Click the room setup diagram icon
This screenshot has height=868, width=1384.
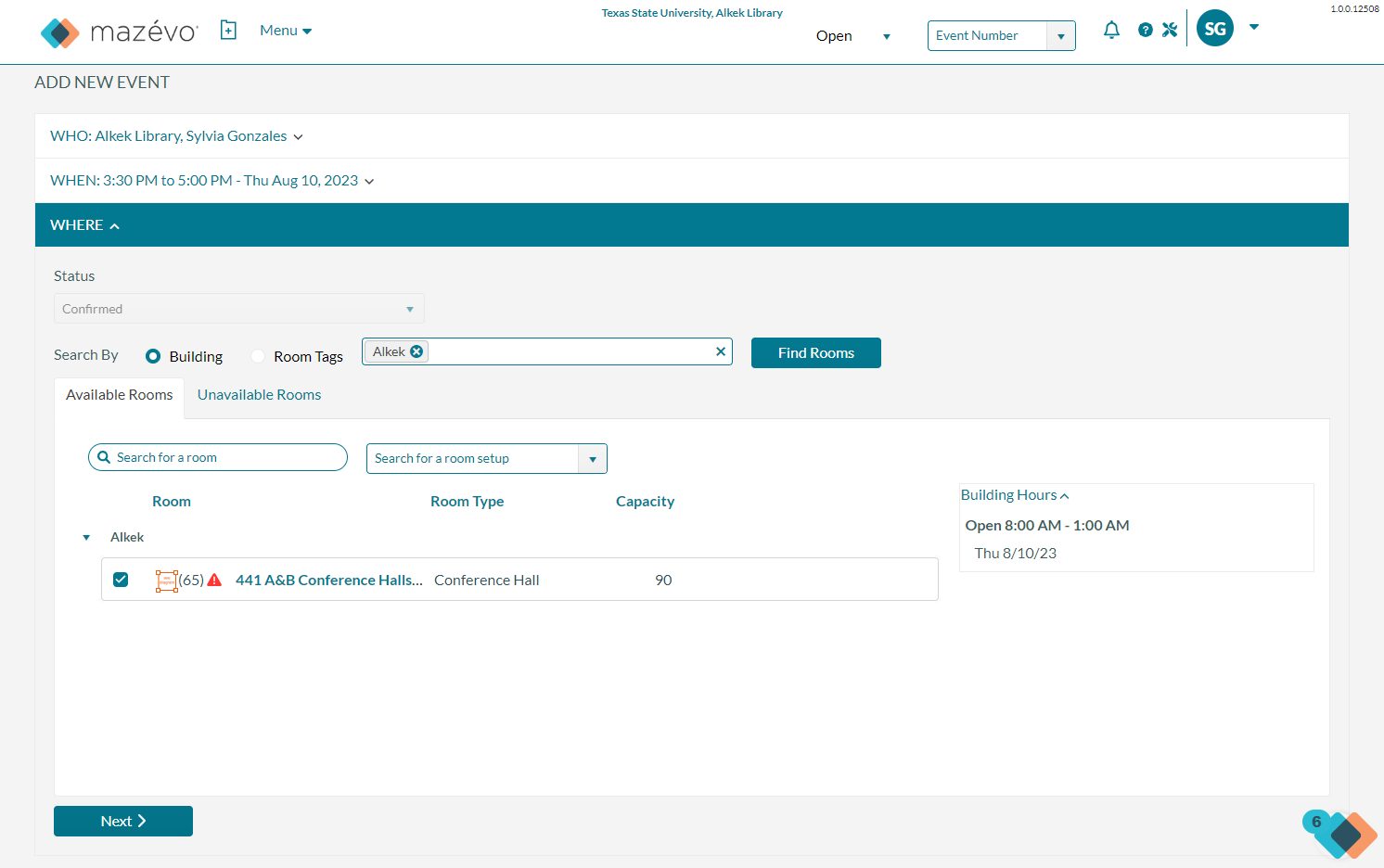(x=166, y=581)
